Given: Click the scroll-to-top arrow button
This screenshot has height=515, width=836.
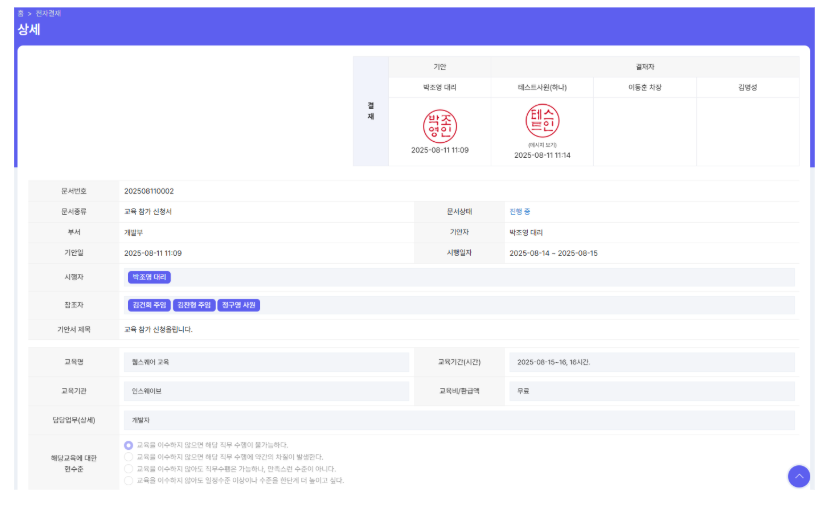Looking at the screenshot, I should (798, 477).
